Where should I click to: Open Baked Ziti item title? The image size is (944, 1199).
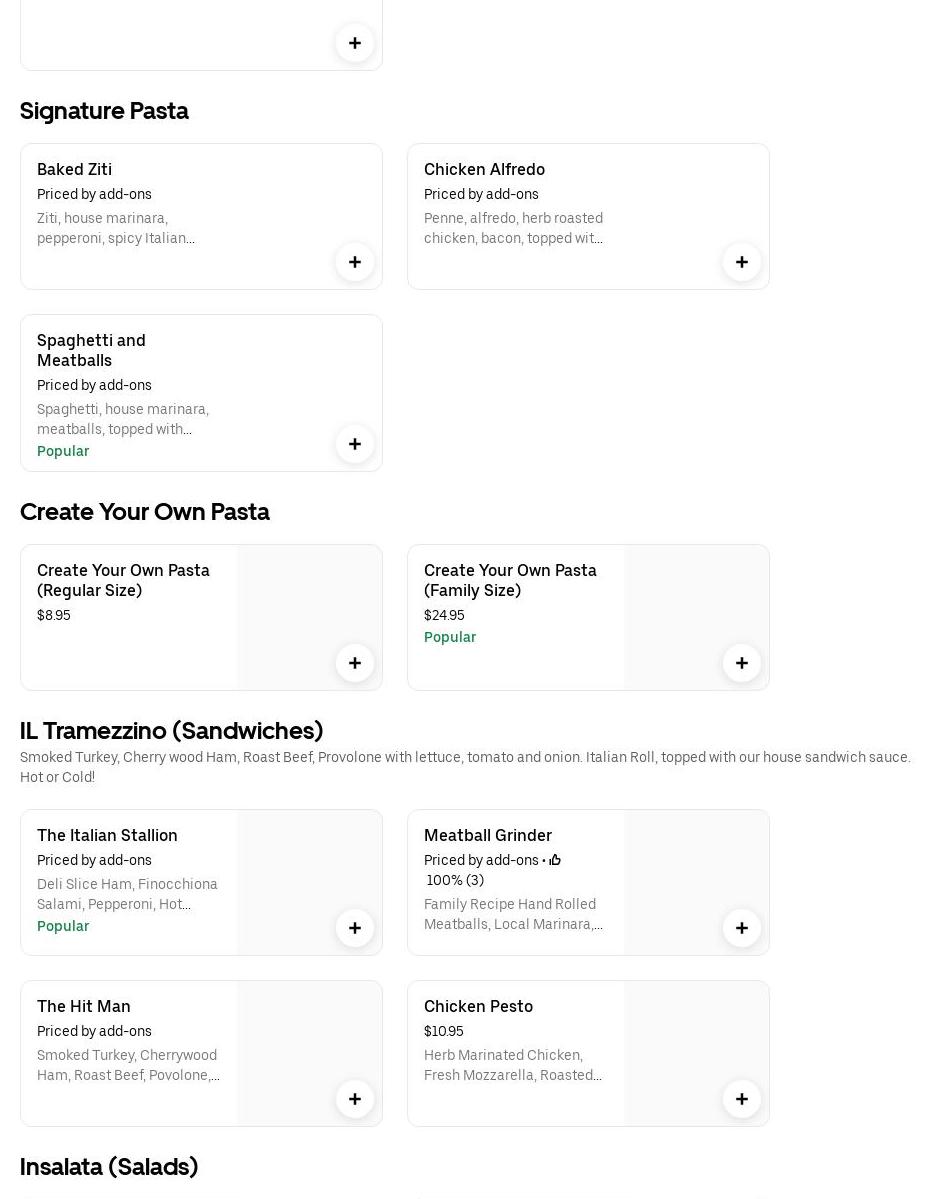[x=74, y=170]
